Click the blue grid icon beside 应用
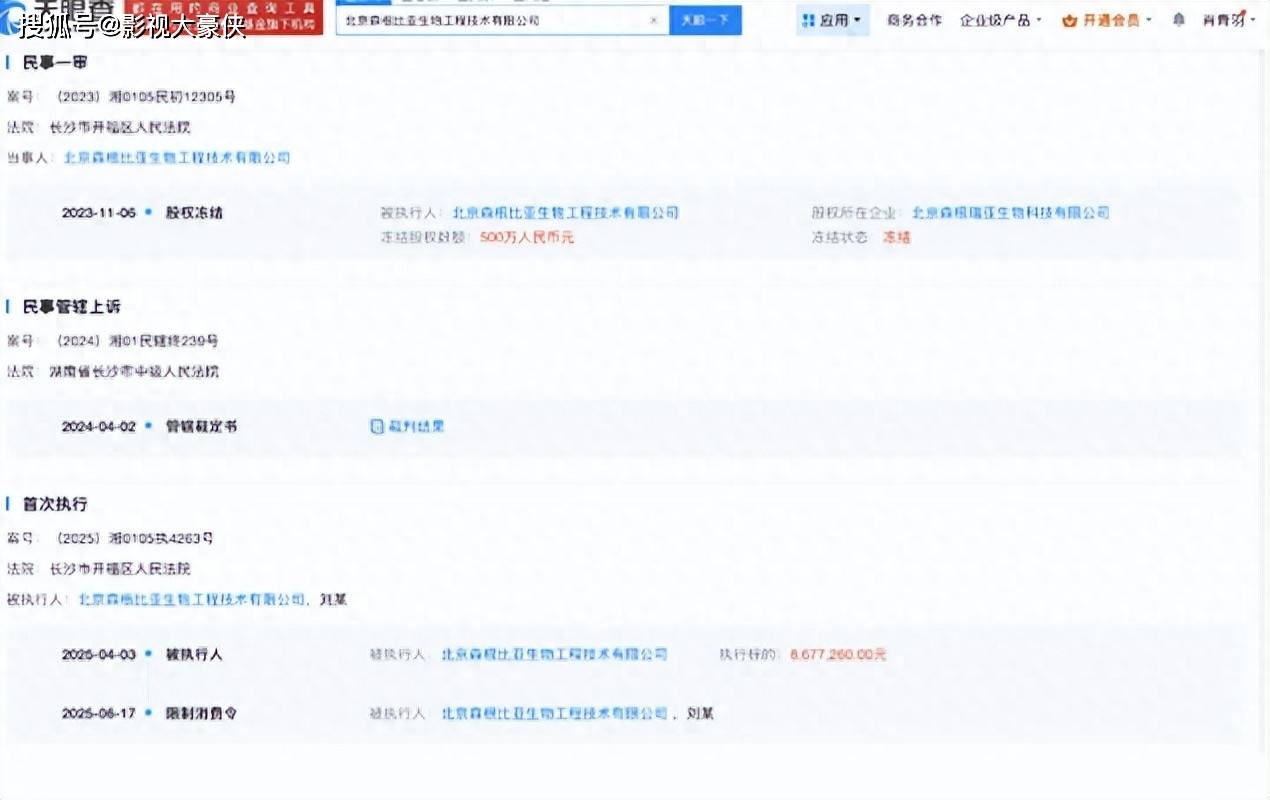This screenshot has width=1270, height=800. [x=806, y=18]
